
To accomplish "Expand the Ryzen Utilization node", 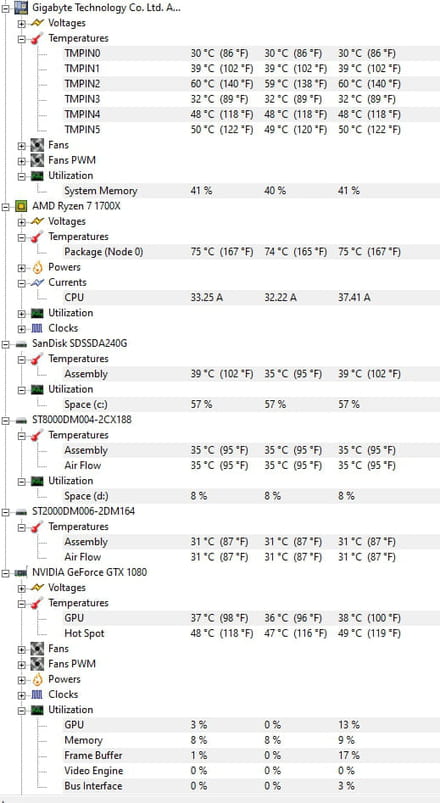I will click(x=22, y=313).
